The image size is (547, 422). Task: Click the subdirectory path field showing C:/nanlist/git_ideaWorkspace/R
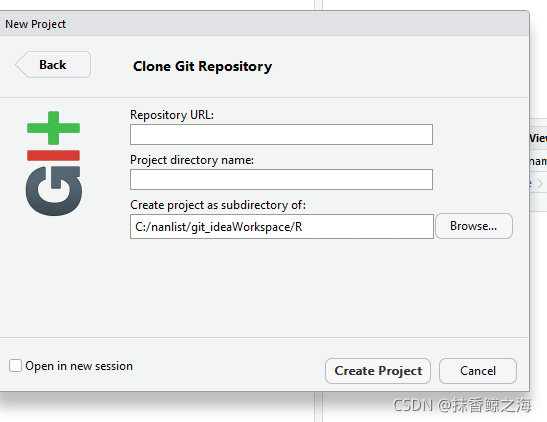pyautogui.click(x=282, y=227)
